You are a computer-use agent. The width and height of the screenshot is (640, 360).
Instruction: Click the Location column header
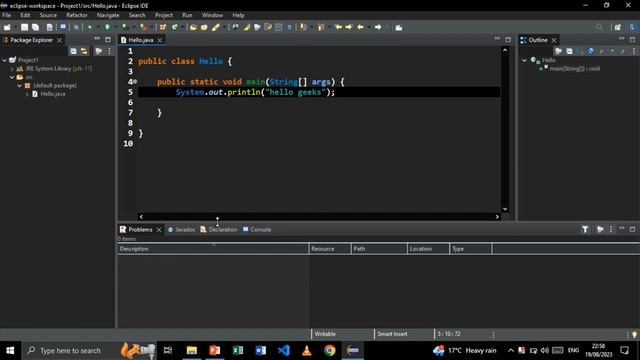(428, 249)
